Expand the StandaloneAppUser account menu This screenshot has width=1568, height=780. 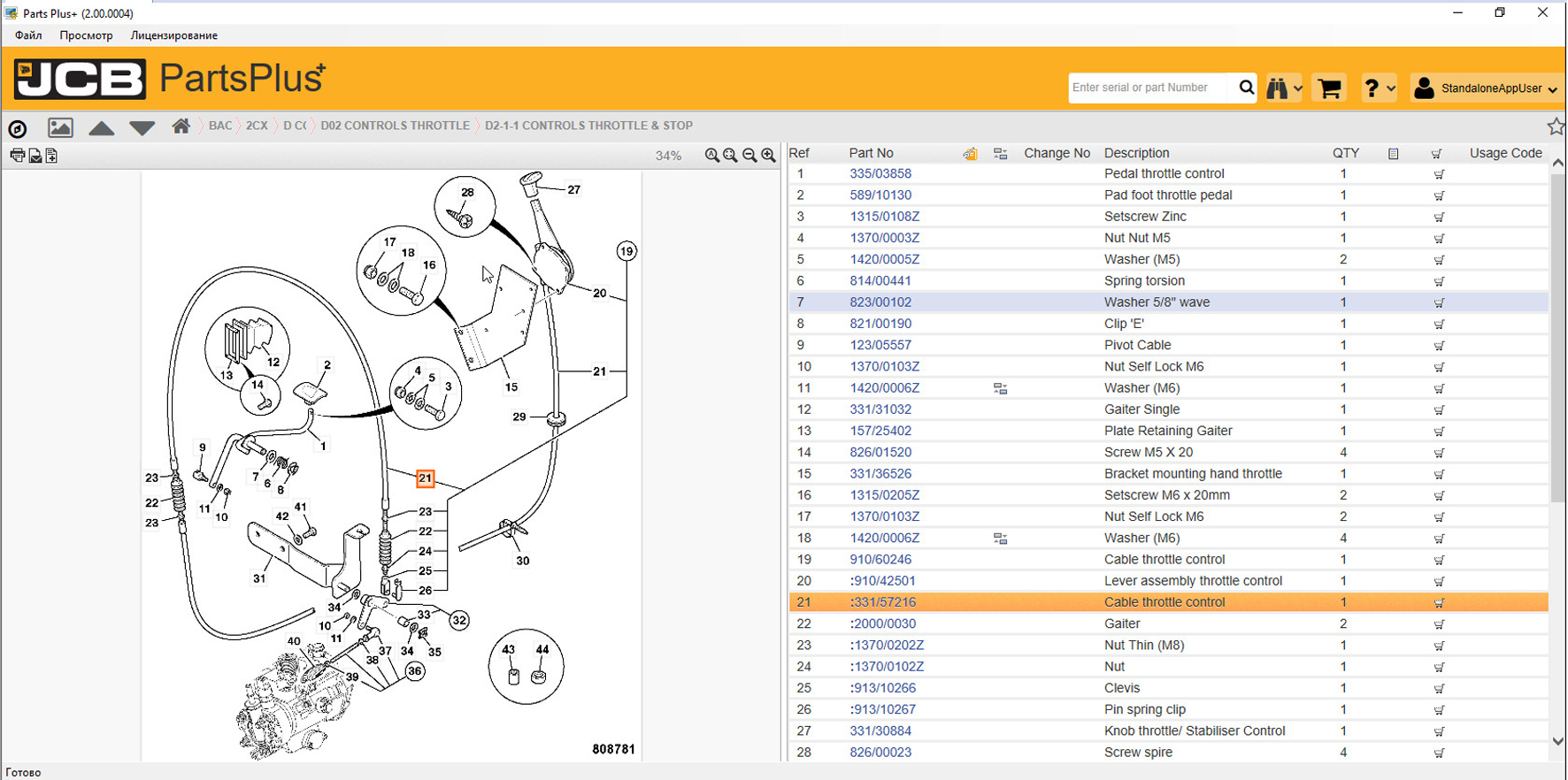click(1486, 88)
